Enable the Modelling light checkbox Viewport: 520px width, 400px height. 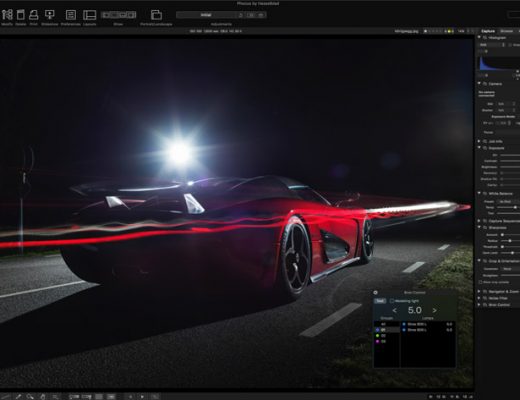[392, 301]
